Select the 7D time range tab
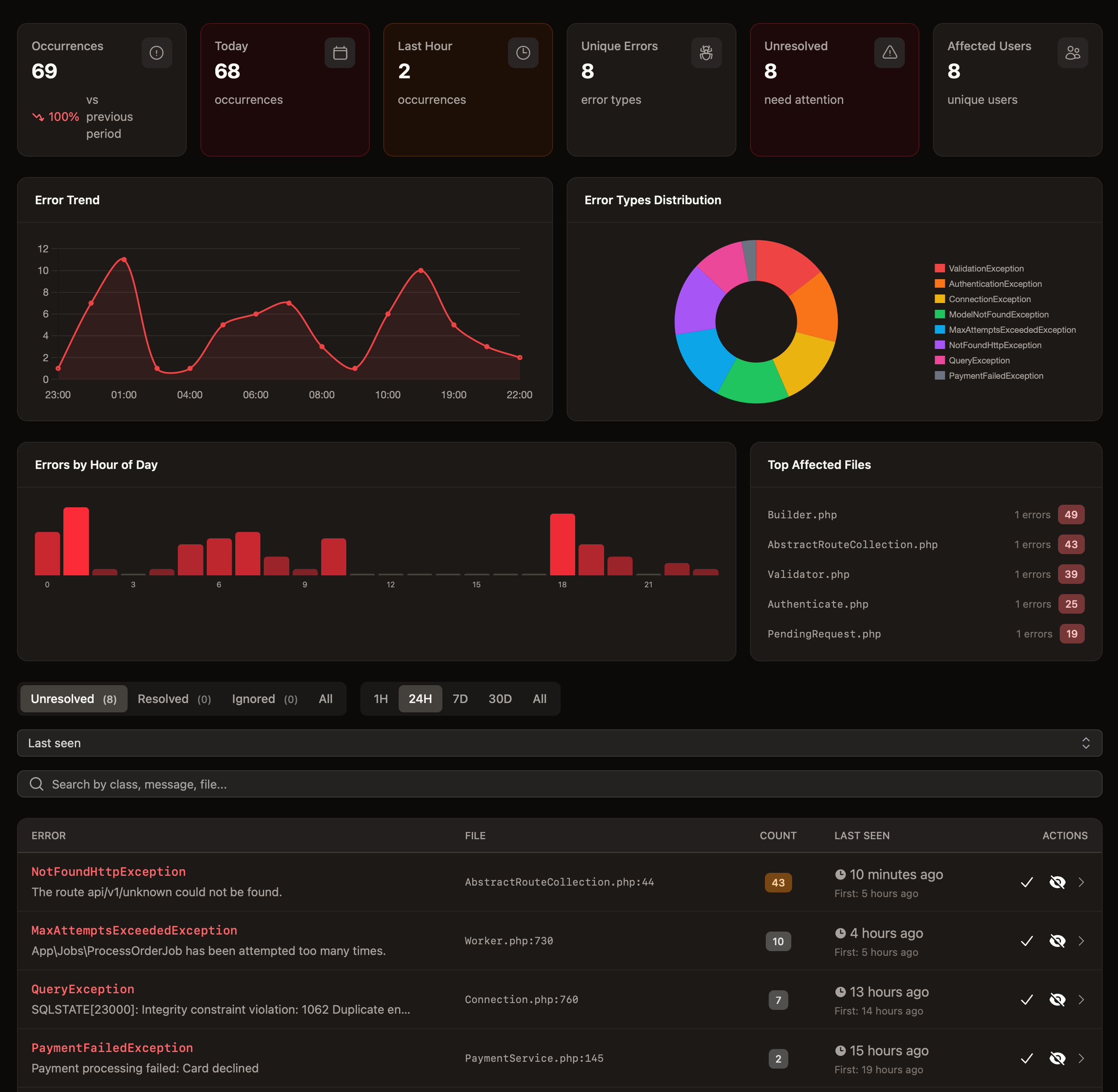The width and height of the screenshot is (1118, 1092). (x=460, y=698)
